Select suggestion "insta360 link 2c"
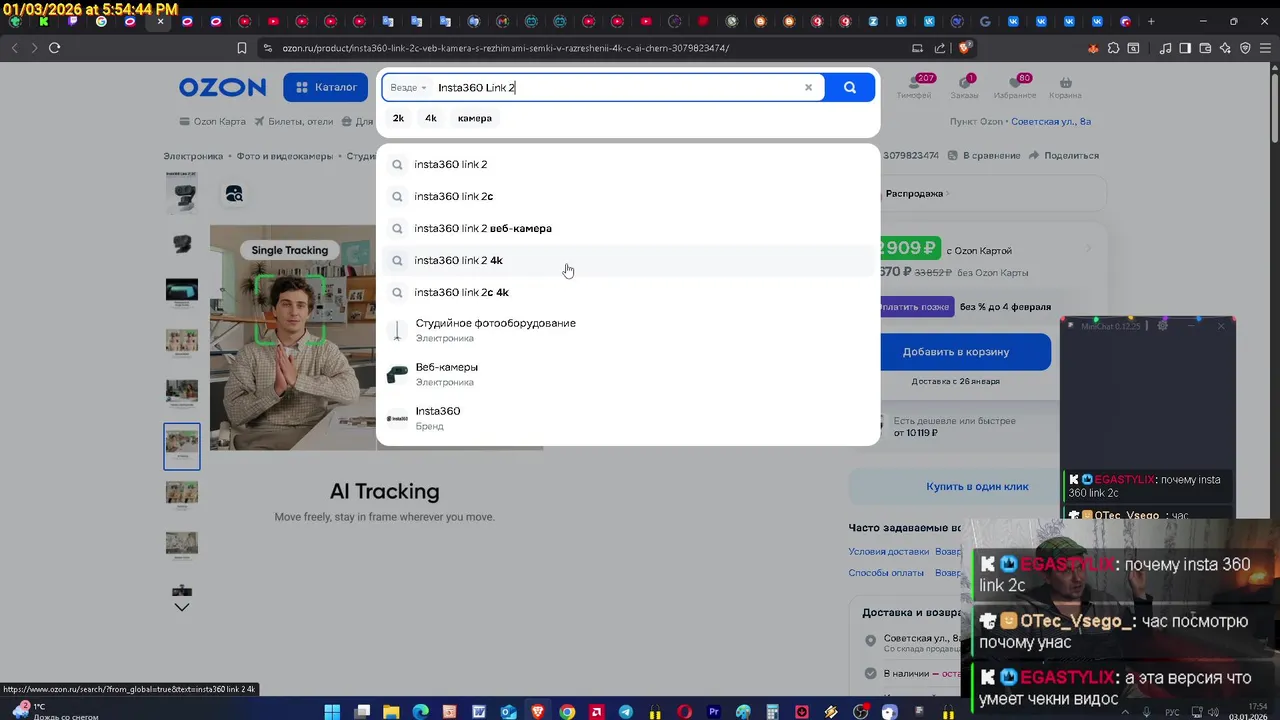 coord(628,196)
